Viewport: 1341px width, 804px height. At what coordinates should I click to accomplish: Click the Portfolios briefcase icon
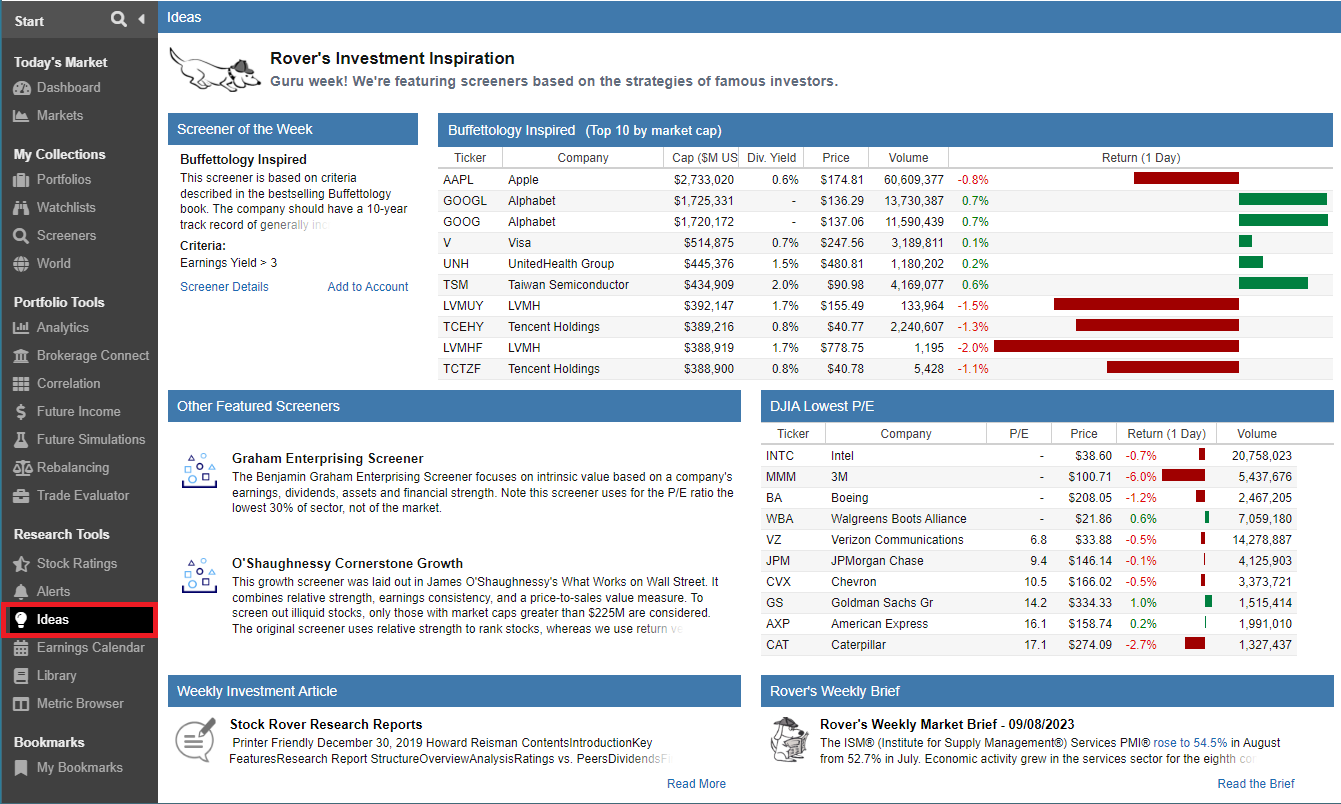pyautogui.click(x=21, y=180)
